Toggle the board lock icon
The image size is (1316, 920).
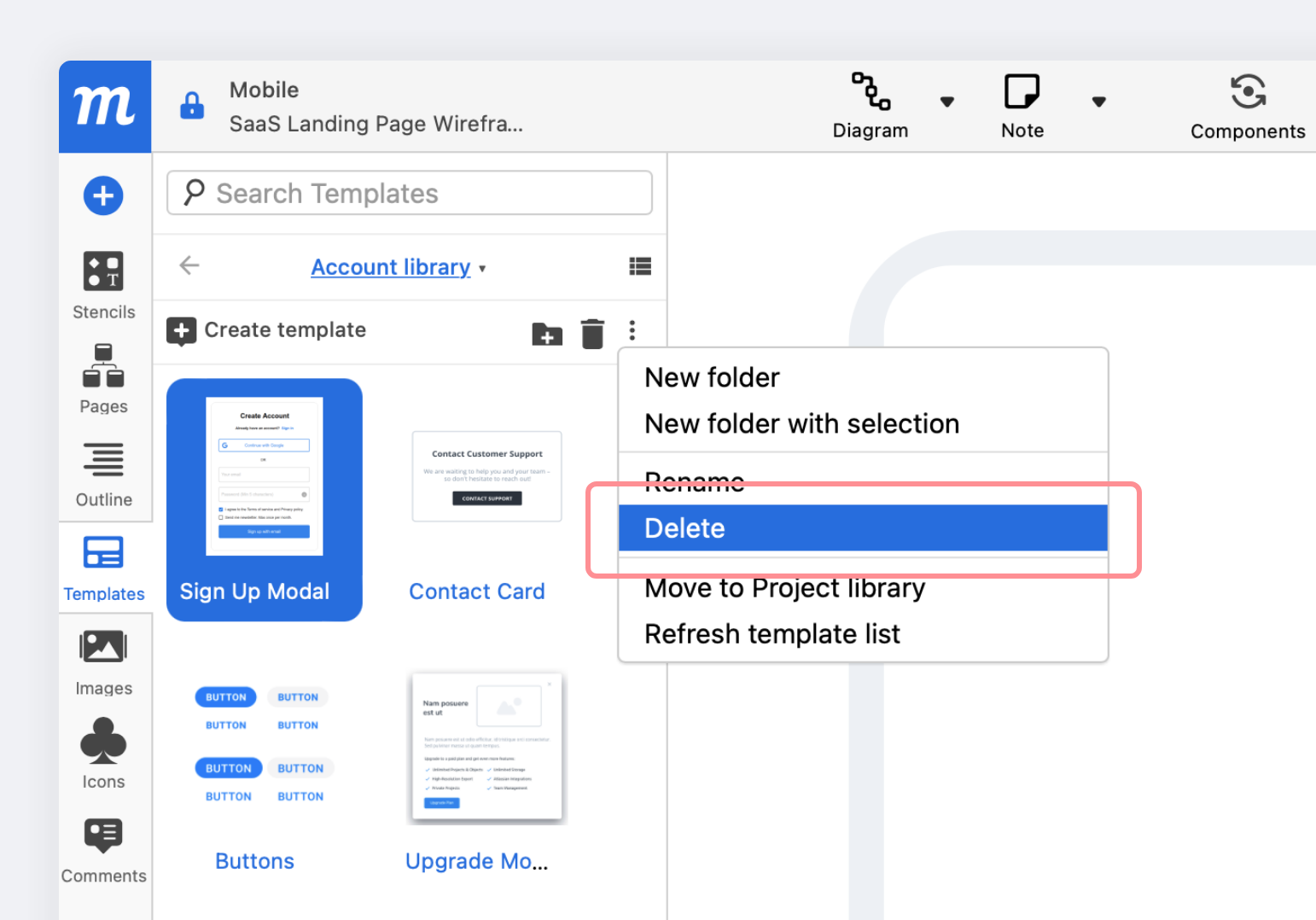point(192,106)
